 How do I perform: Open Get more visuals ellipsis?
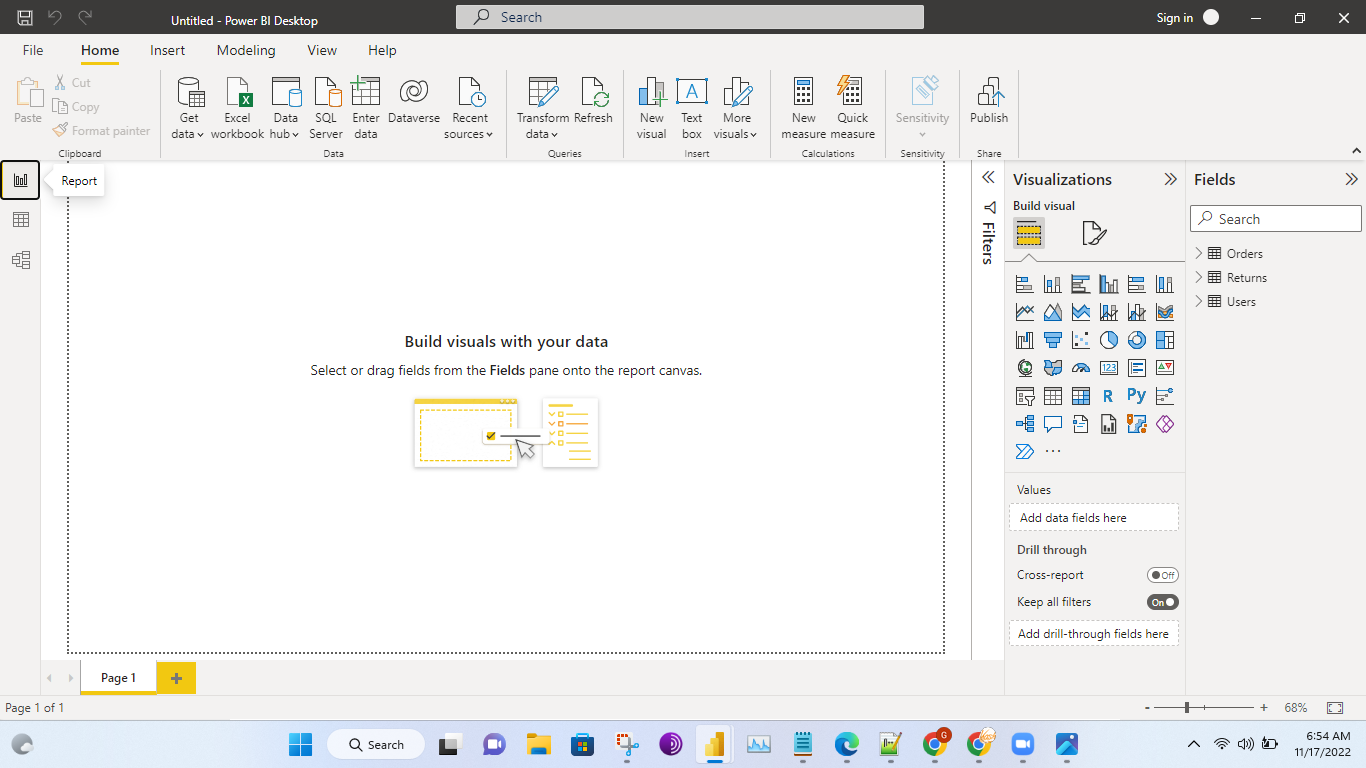click(x=1052, y=452)
